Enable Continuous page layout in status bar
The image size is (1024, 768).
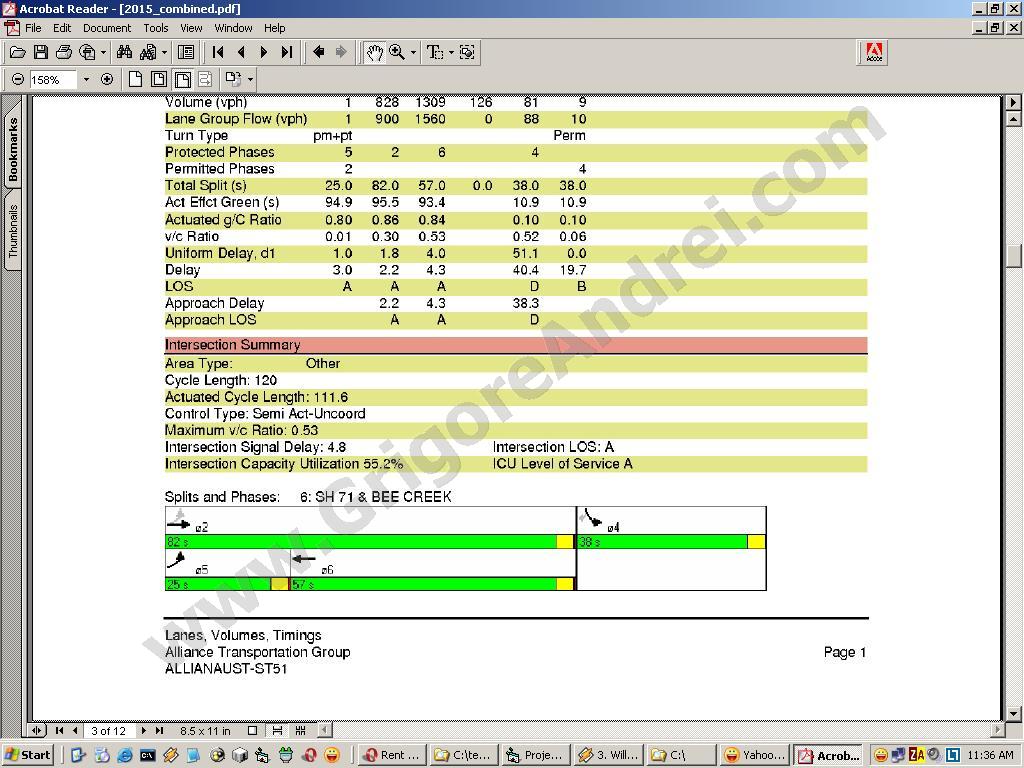(278, 731)
